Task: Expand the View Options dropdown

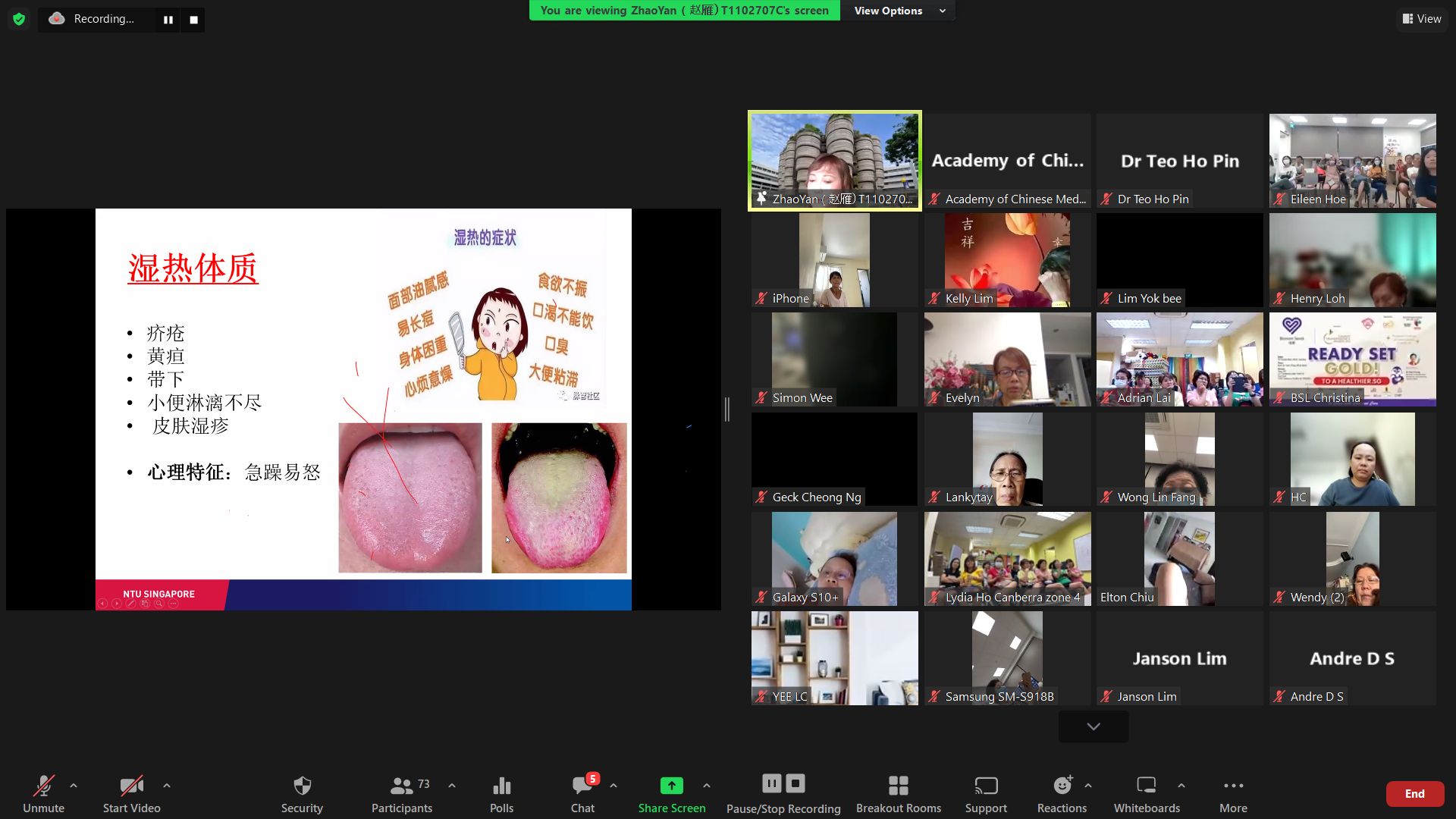Action: tap(899, 11)
